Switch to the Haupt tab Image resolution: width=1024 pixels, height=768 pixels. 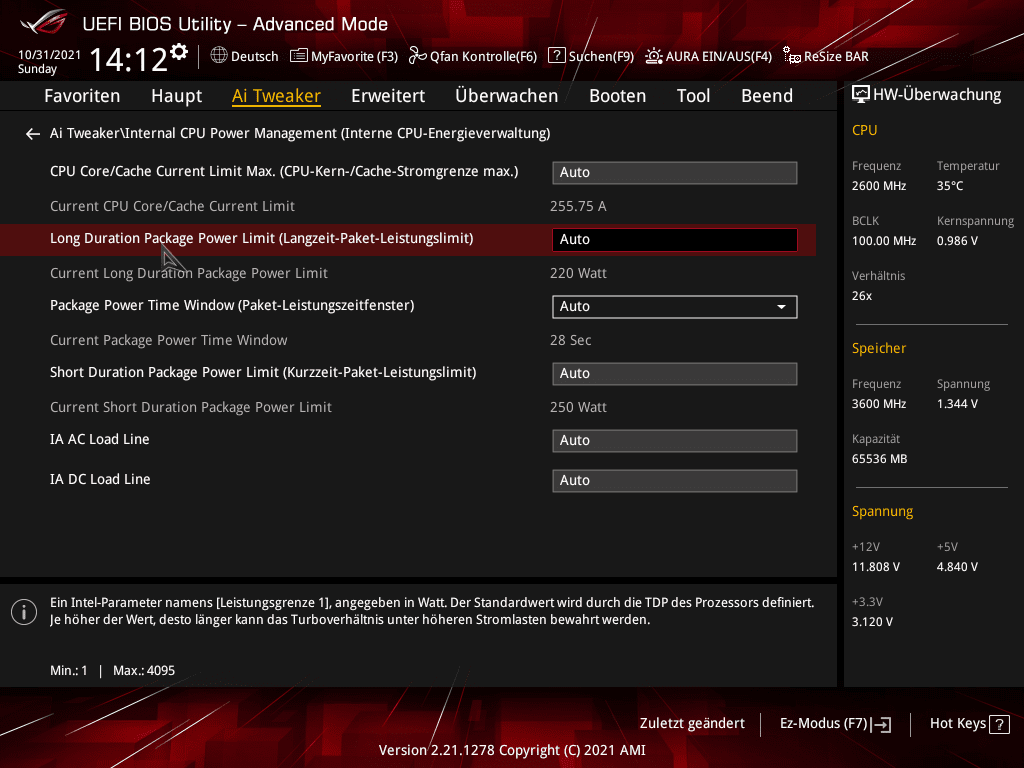point(176,96)
